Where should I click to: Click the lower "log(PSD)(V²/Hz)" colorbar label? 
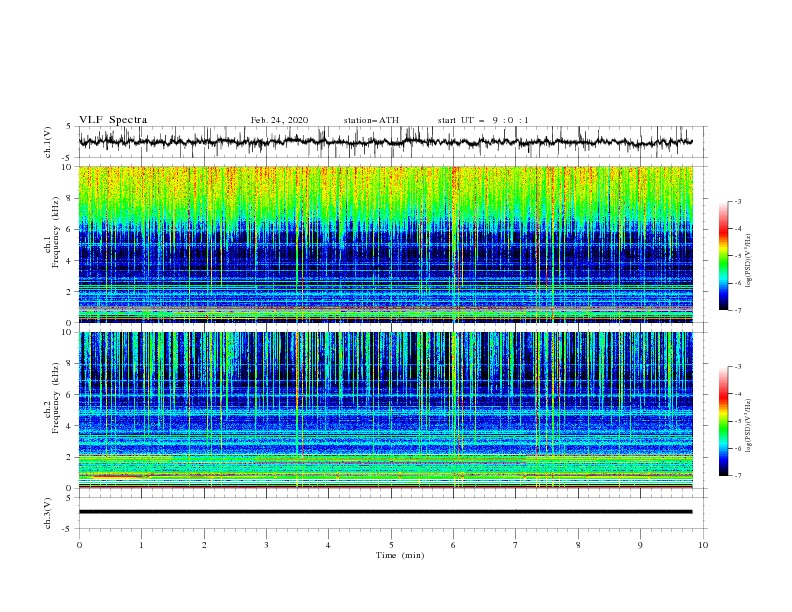(749, 426)
